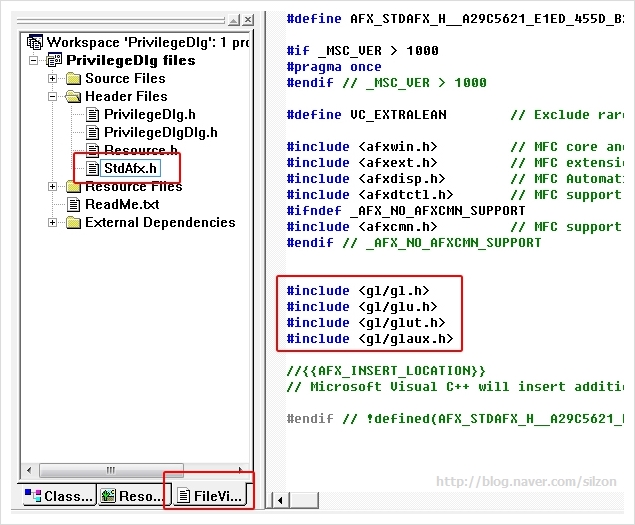Click the '#include <gl/glut.h>' code line
This screenshot has width=635, height=525.
pos(366,323)
